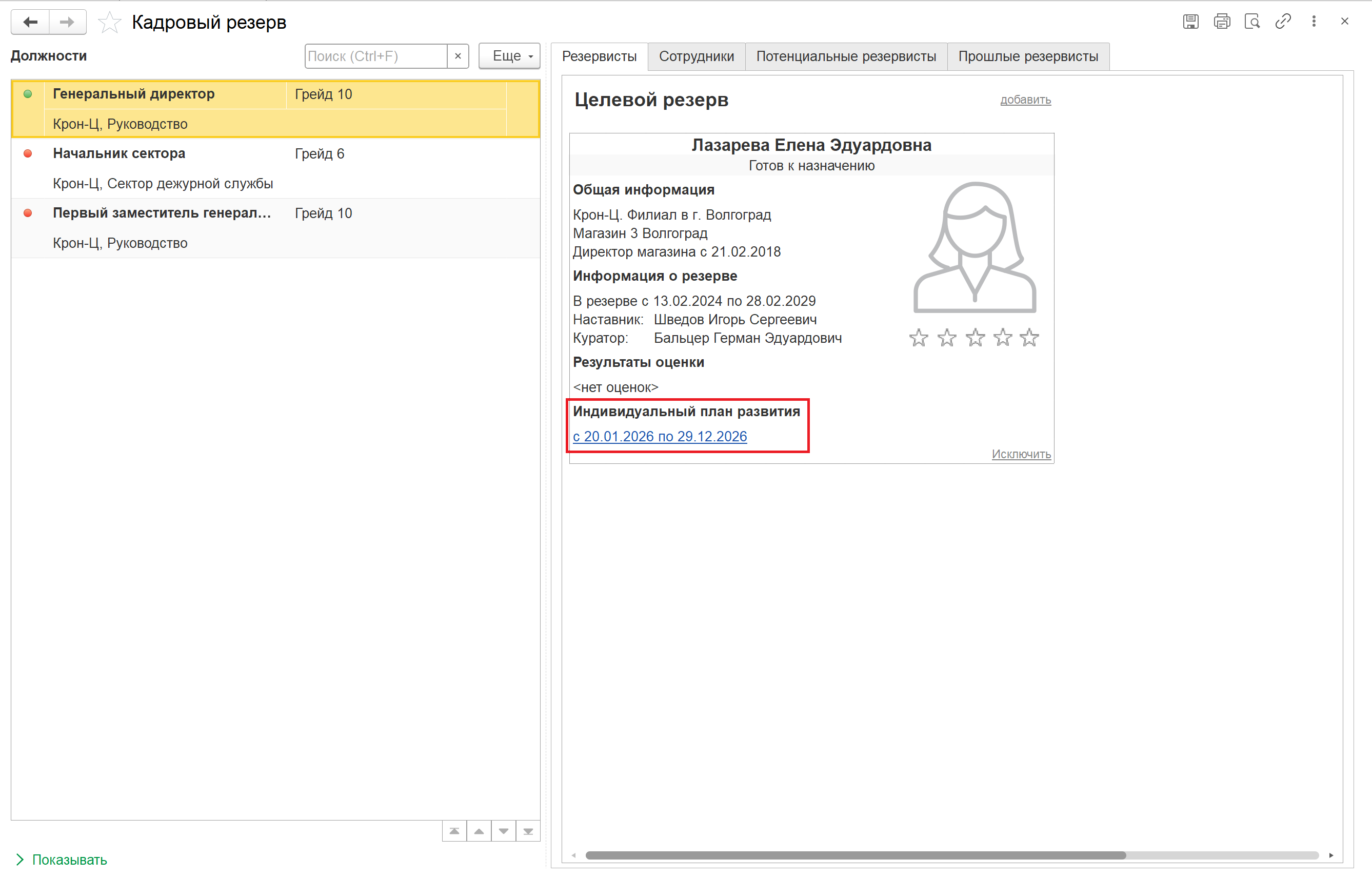Screen dimensions: 1372x878
Task: Click the printer icon
Action: coord(1222,22)
